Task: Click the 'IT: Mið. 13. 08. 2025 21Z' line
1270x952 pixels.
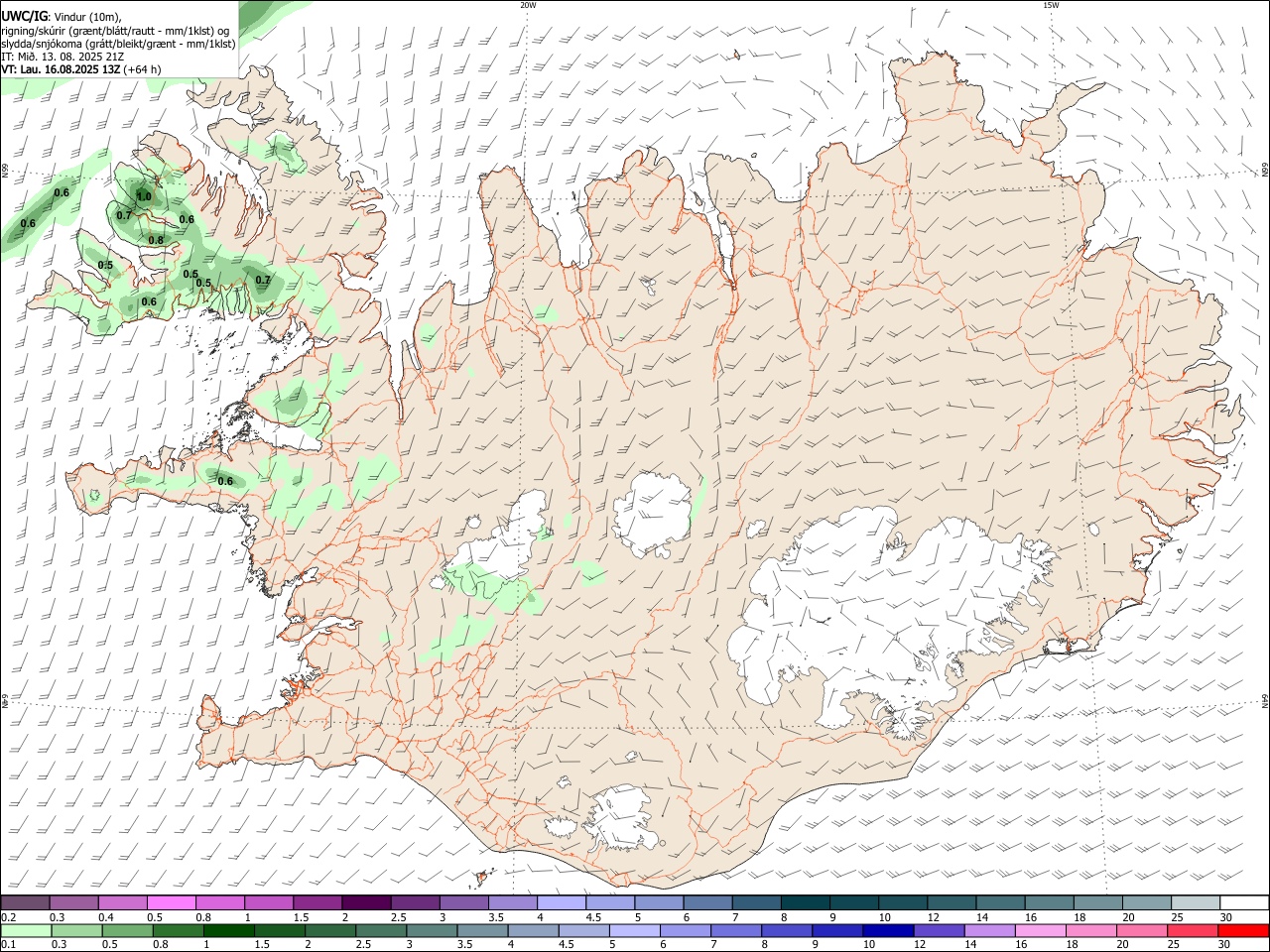Action: 63,57
